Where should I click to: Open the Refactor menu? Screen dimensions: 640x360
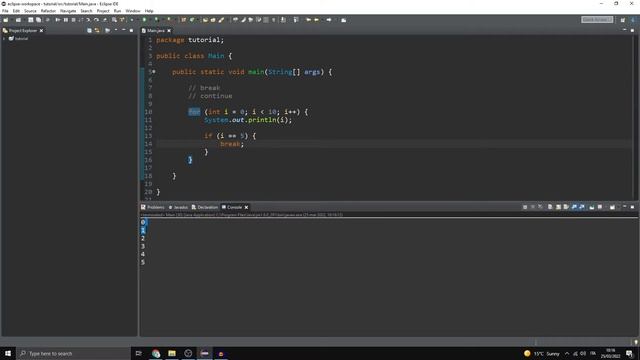click(x=48, y=11)
